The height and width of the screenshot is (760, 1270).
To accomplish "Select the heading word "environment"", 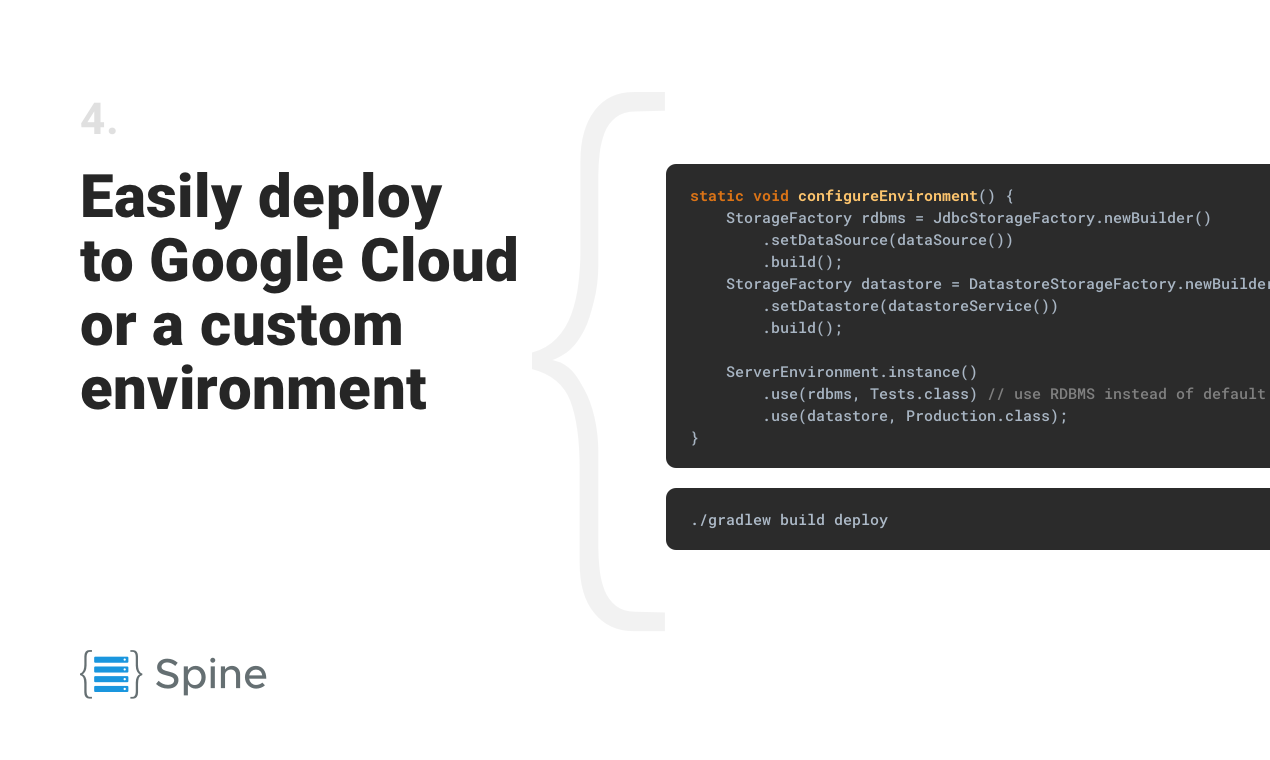I will coord(254,389).
